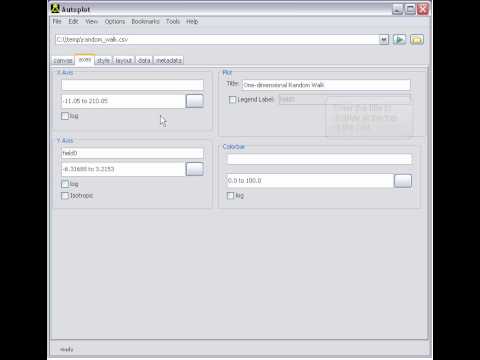Toggle the Legend Label checkbox
This screenshot has height=360, width=480.
pos(232,100)
